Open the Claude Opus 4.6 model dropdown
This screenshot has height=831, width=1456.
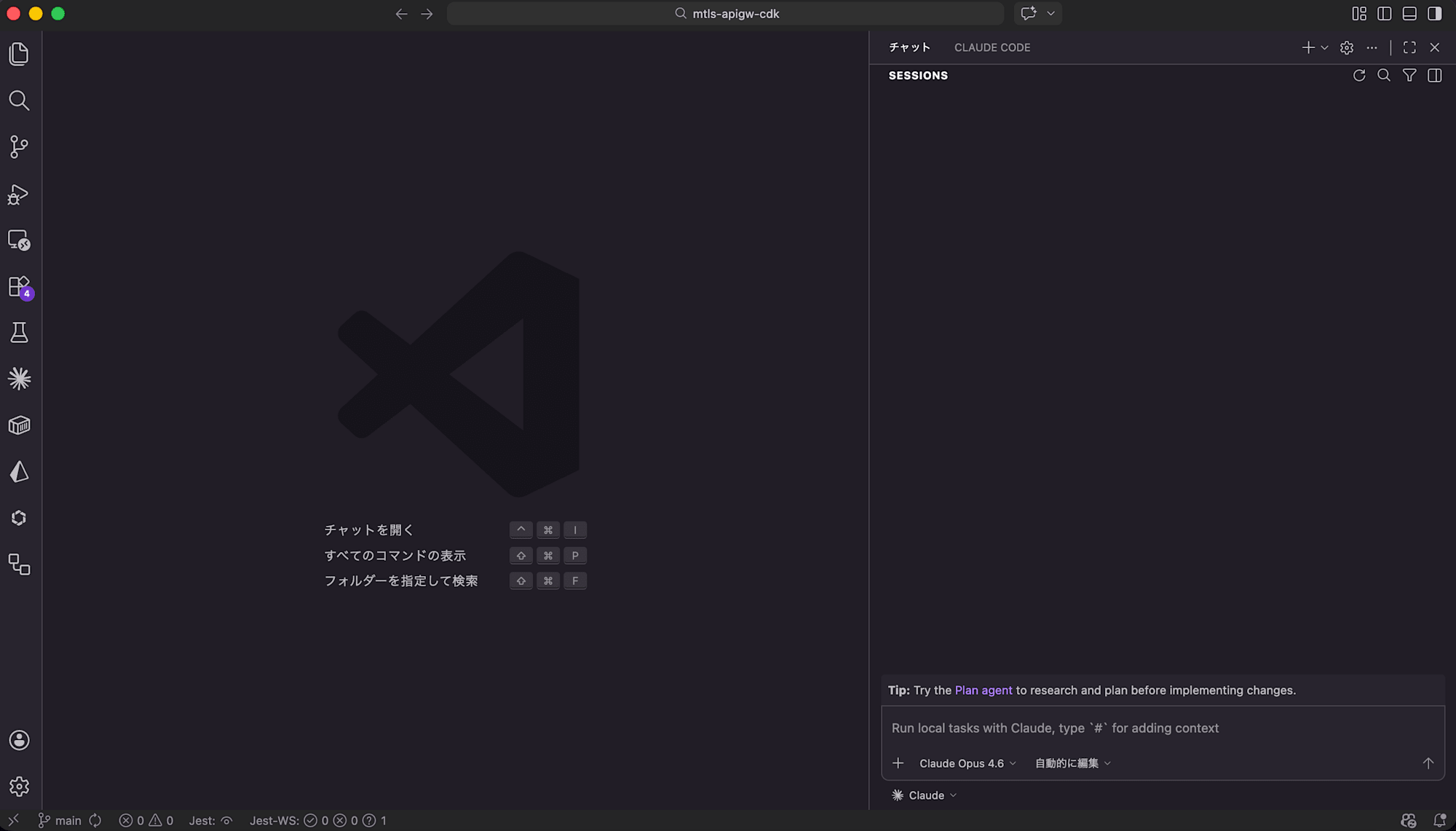point(967,763)
